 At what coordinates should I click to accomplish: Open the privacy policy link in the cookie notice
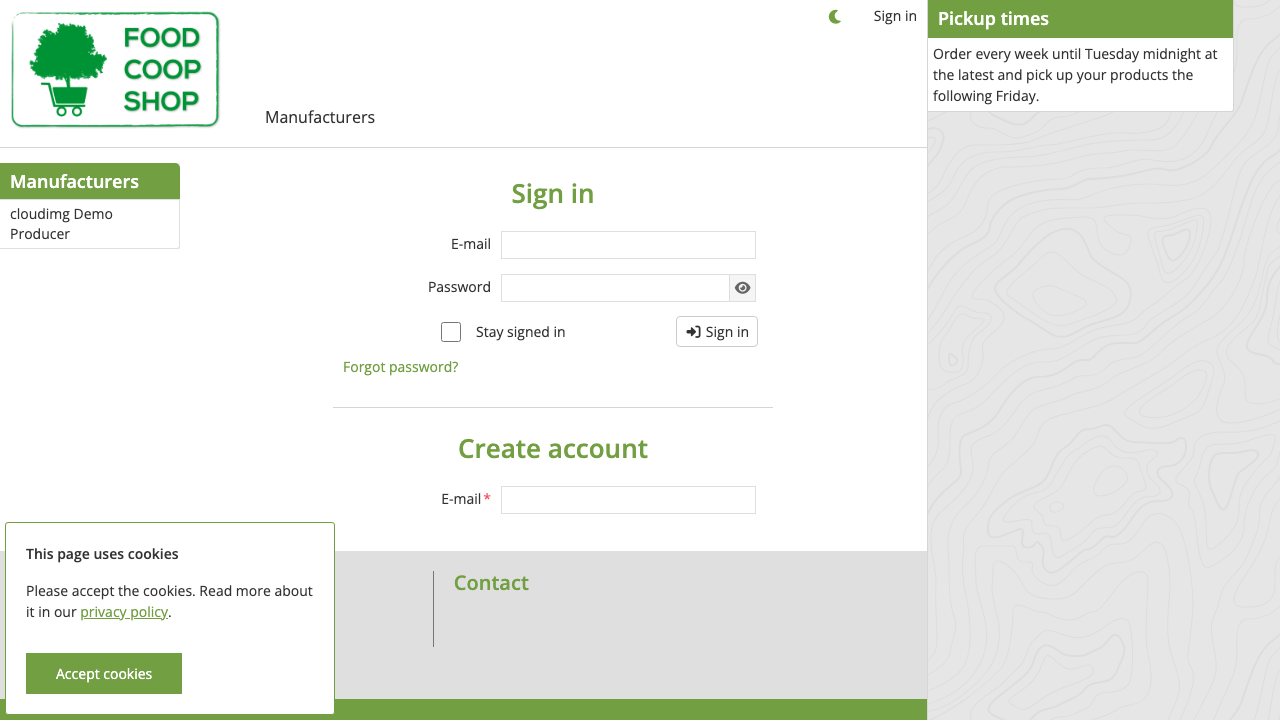point(124,612)
